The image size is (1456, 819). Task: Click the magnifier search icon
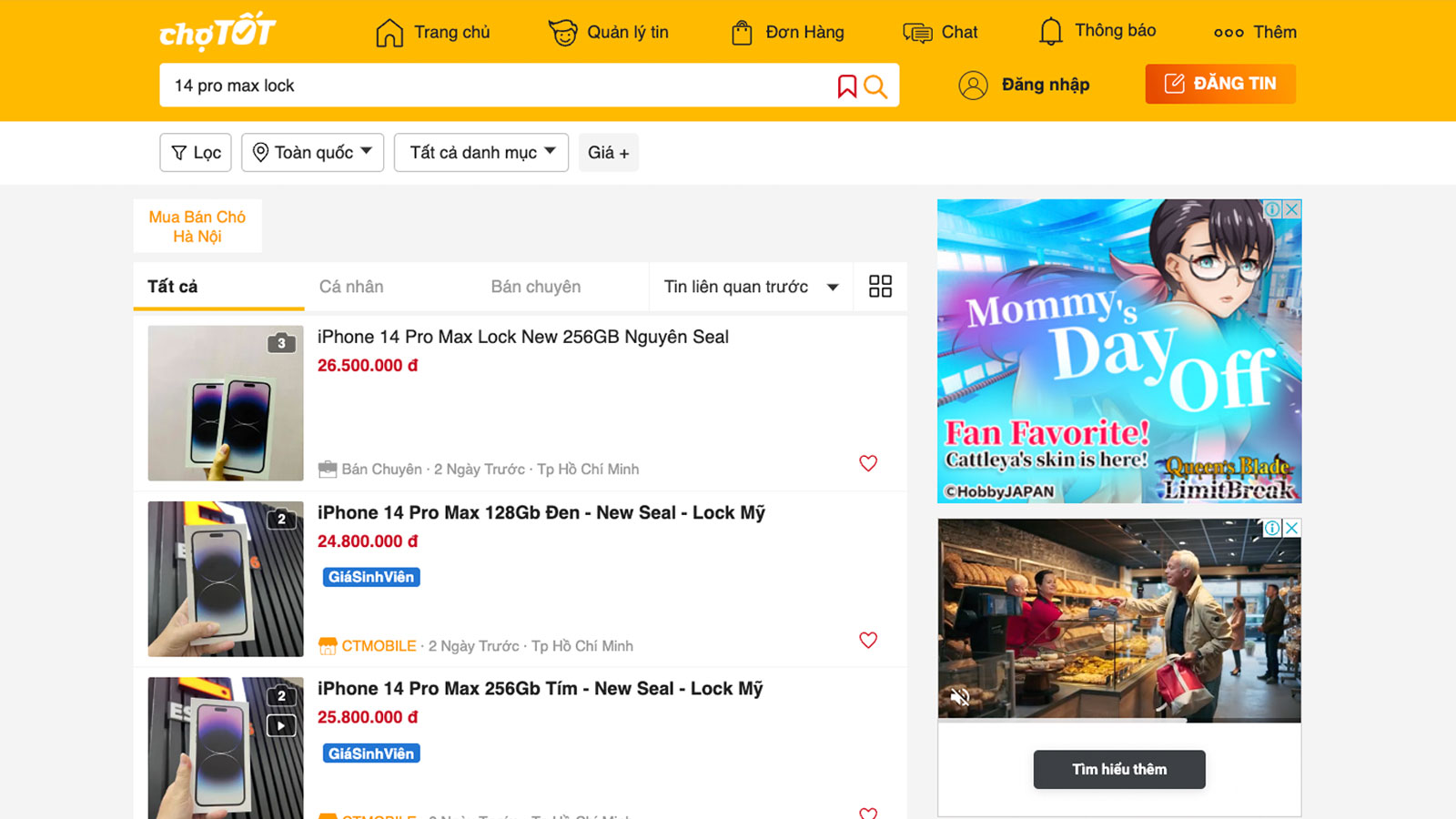coord(875,86)
